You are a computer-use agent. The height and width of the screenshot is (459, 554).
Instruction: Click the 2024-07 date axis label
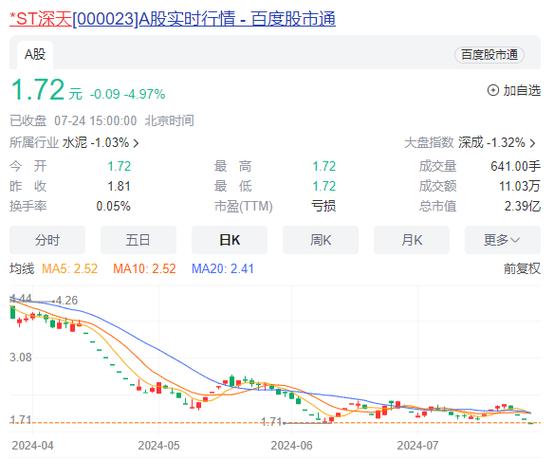[x=417, y=446]
